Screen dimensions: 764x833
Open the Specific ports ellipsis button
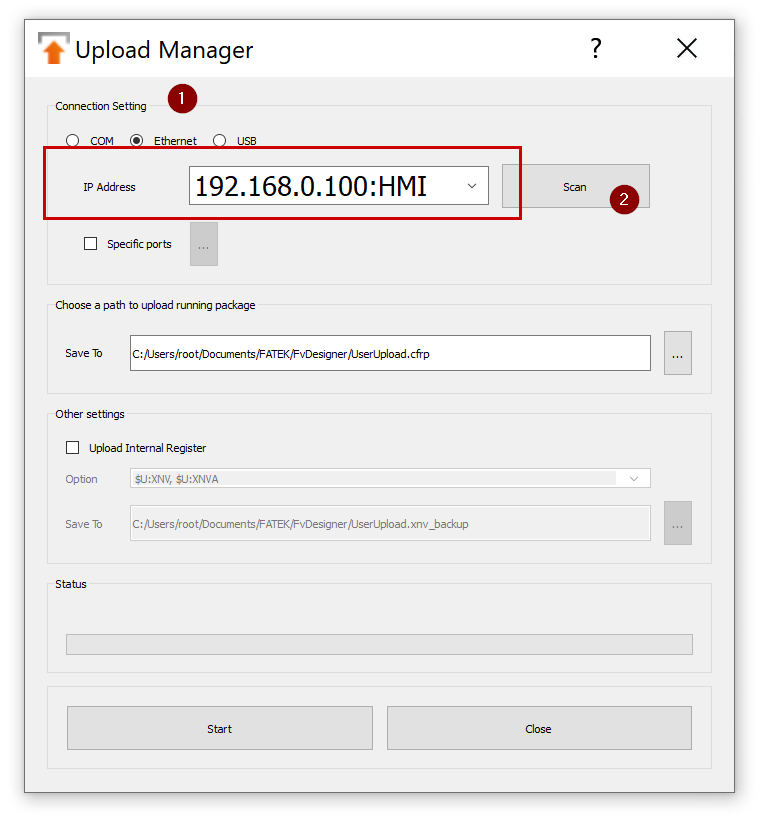(x=204, y=244)
